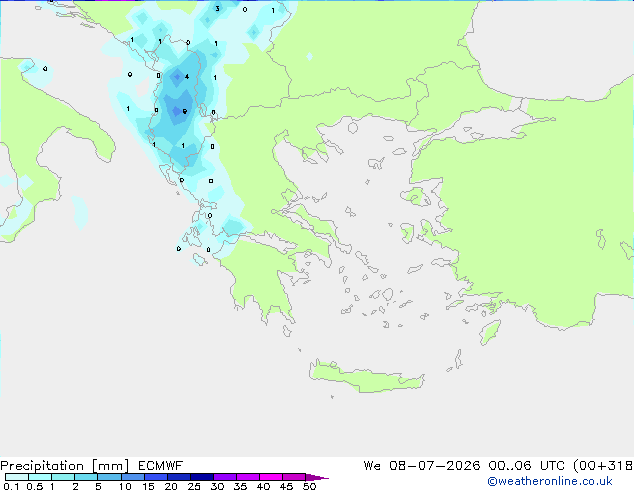Select the 30–35 mm purple legend swatch
634x490 pixels.
click(224, 477)
